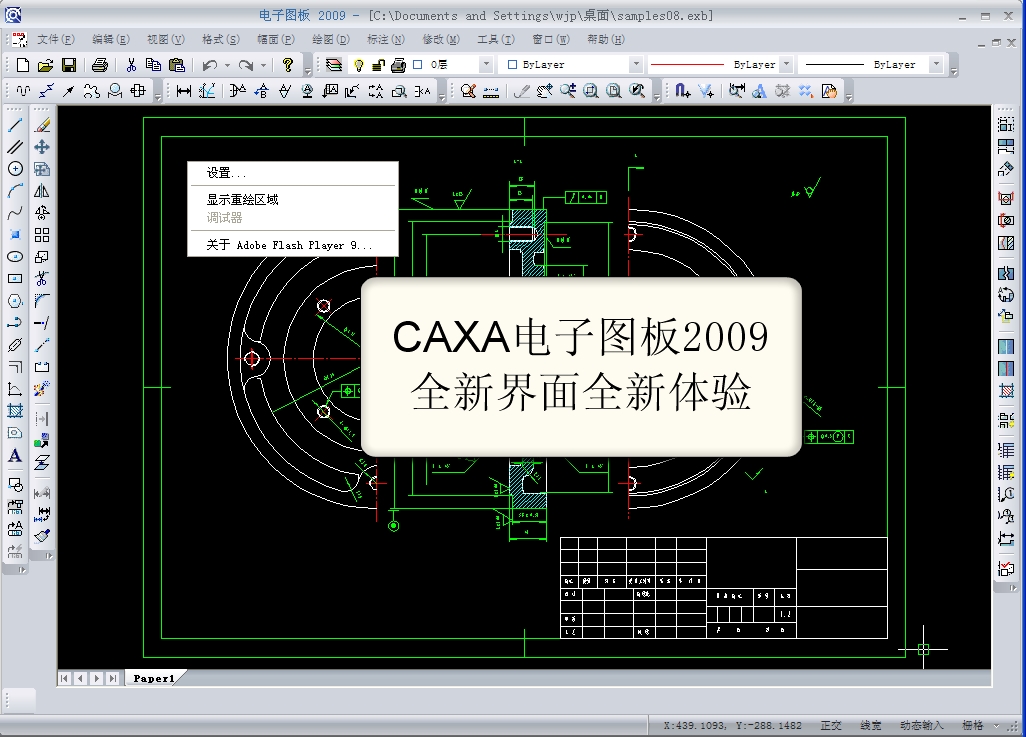Screen dimensions: 1026x737
Task: Select the Rectangle drawing tool
Action: click(x=15, y=279)
